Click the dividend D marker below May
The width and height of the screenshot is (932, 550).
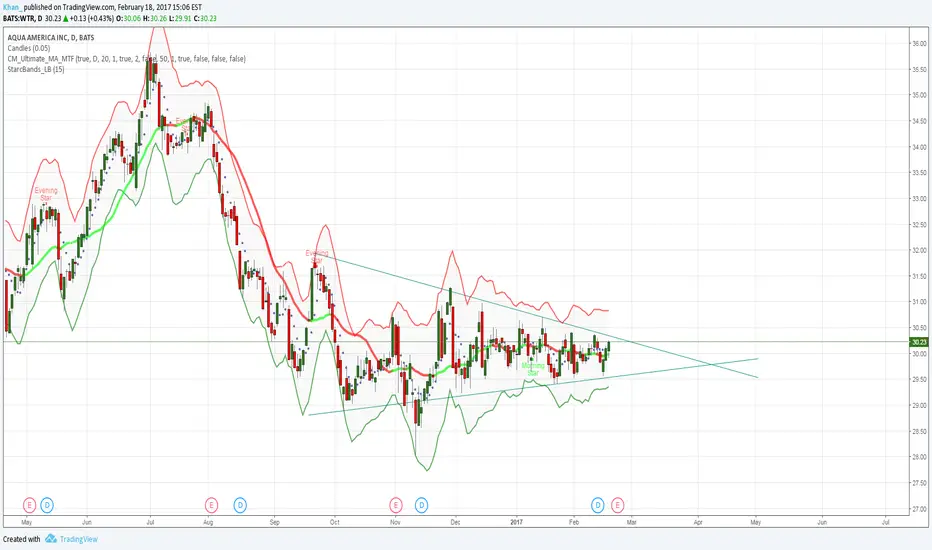point(47,505)
